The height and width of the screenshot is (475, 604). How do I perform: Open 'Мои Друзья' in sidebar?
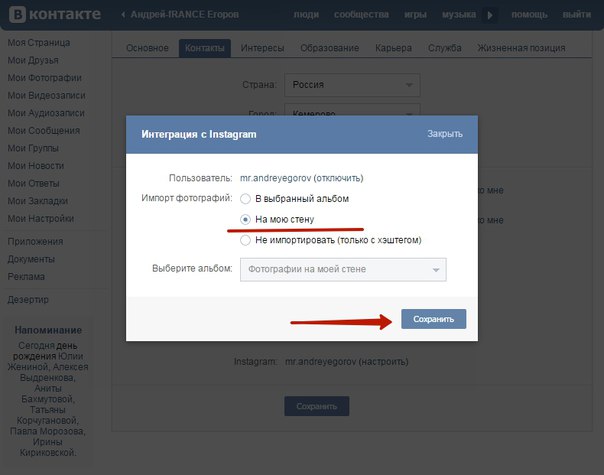[x=33, y=60]
